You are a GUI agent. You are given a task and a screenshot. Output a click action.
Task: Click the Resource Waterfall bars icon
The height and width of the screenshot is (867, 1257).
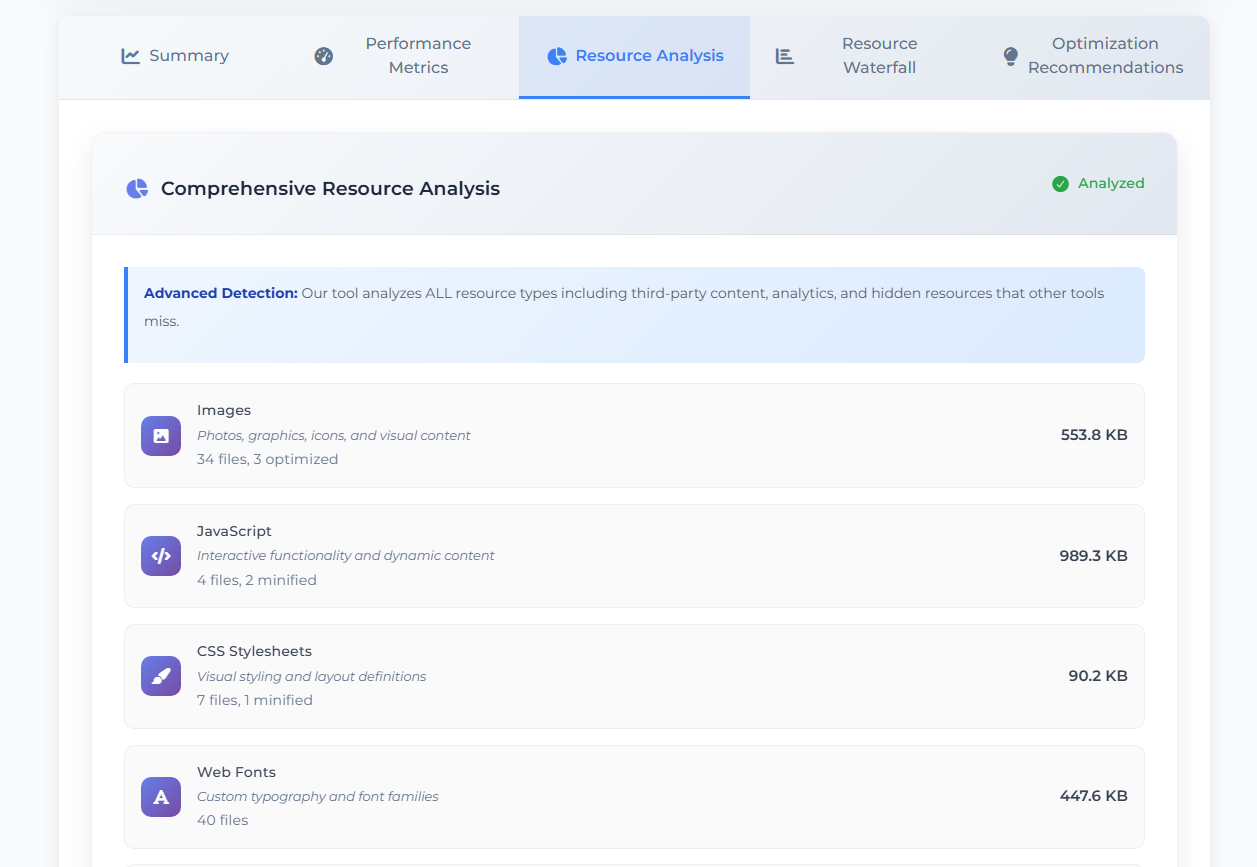coord(785,56)
